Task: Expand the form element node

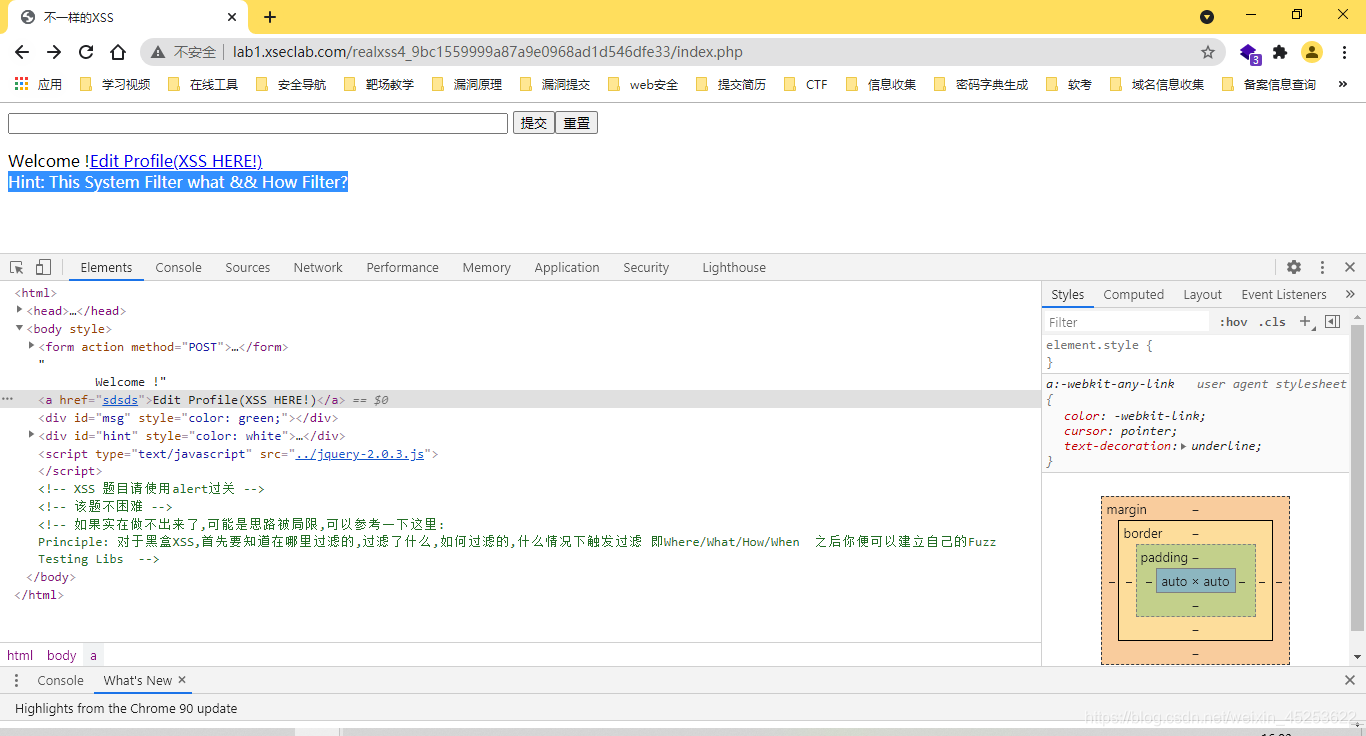Action: point(32,346)
